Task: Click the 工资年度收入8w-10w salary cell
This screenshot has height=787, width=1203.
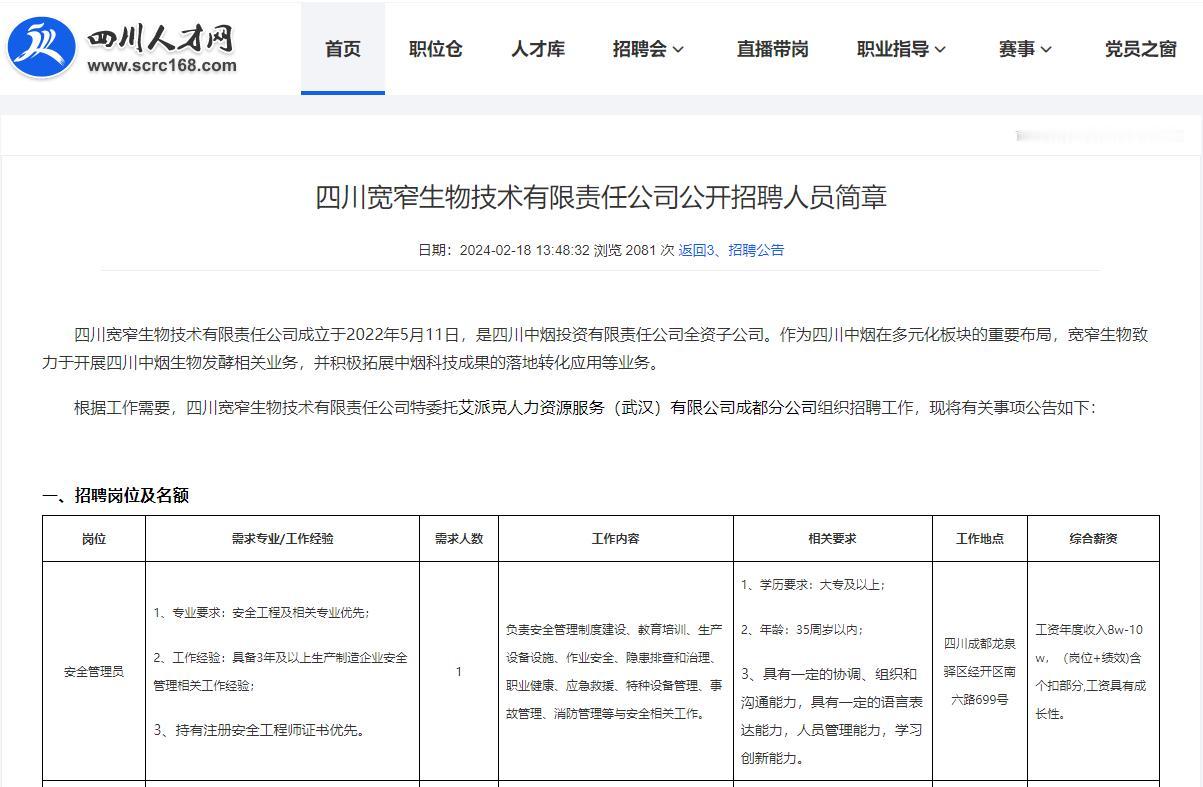Action: point(1093,671)
